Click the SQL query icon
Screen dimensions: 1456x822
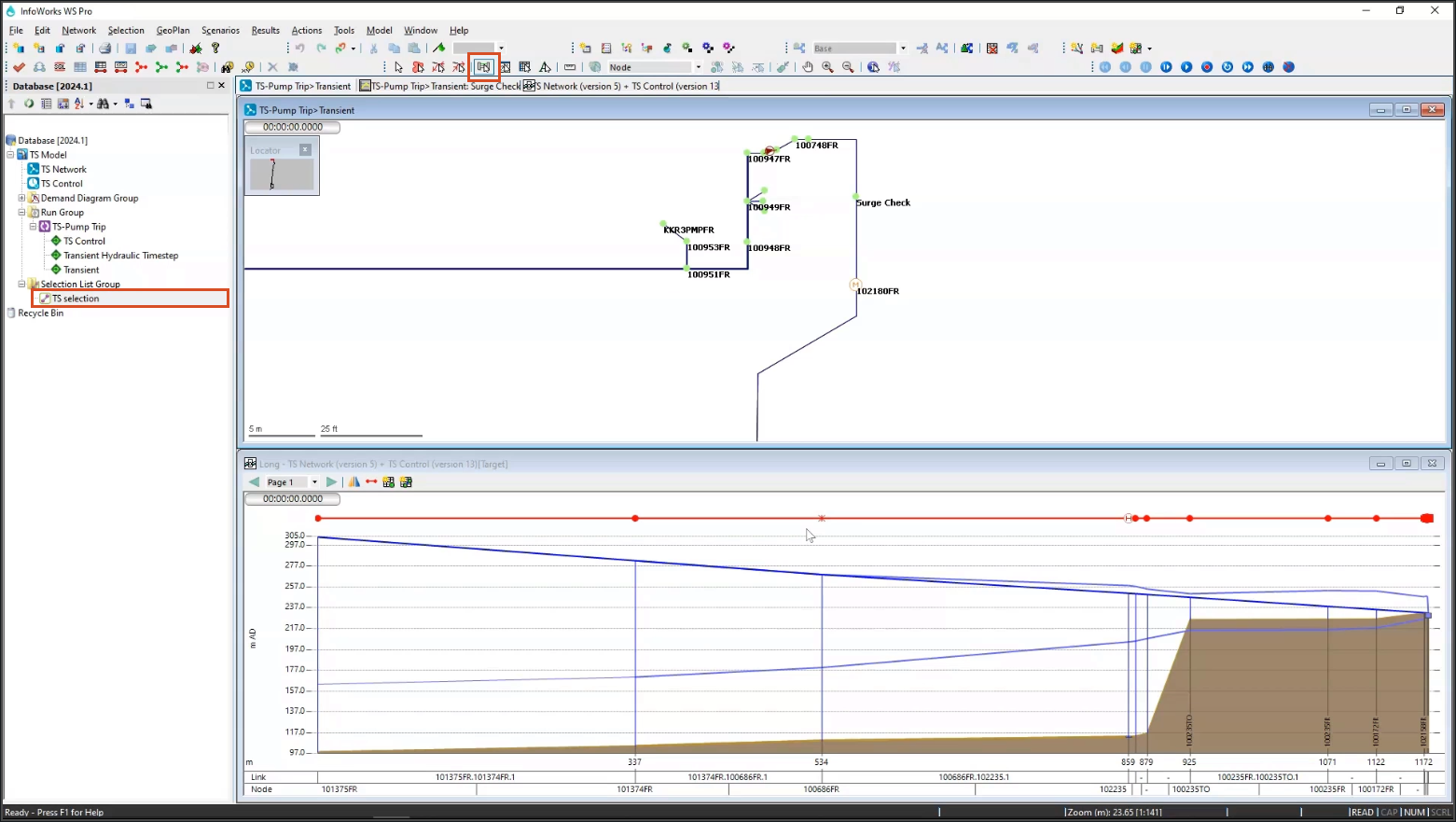tap(60, 67)
